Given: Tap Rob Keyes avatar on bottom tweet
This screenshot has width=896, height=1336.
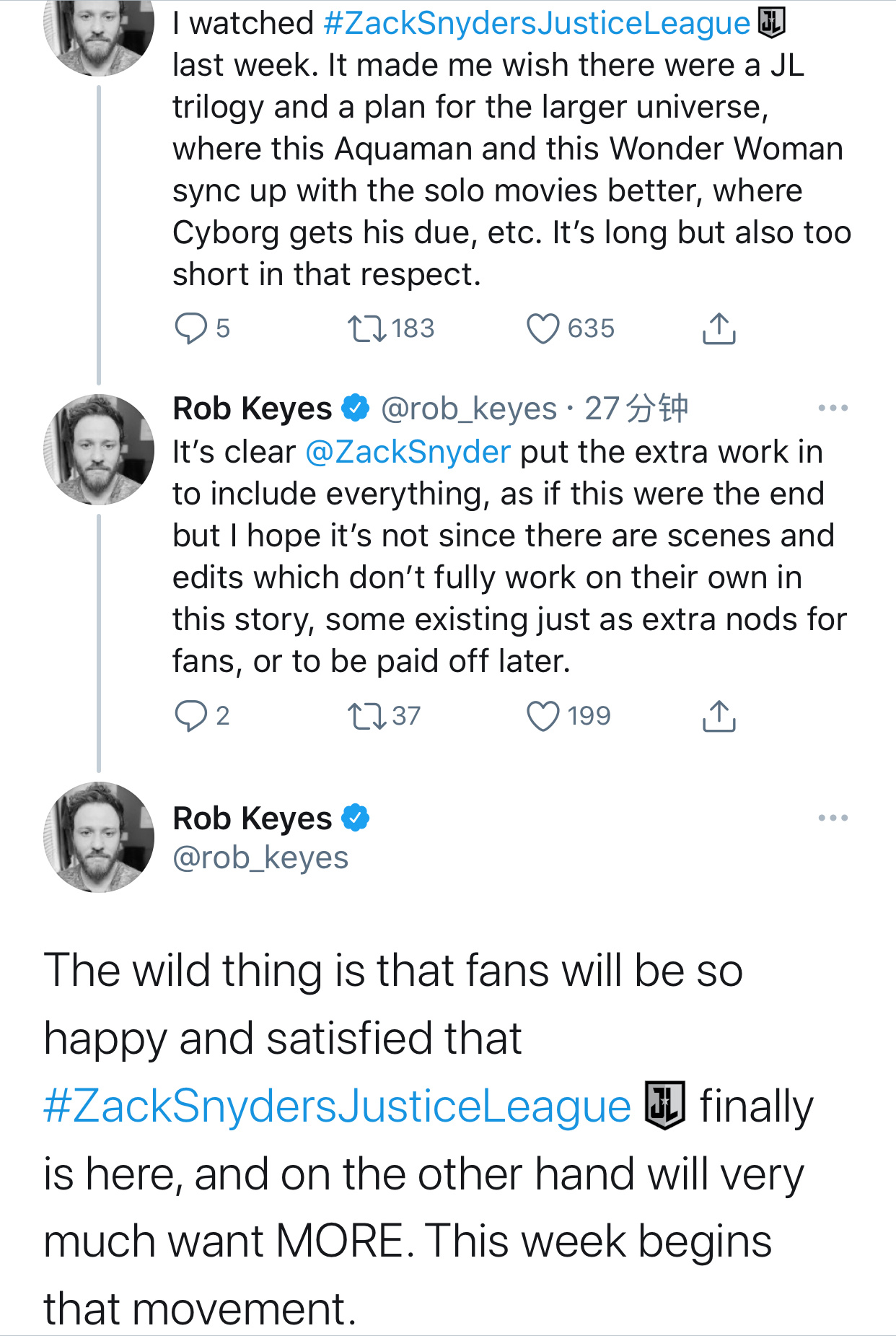Looking at the screenshot, I should (99, 837).
